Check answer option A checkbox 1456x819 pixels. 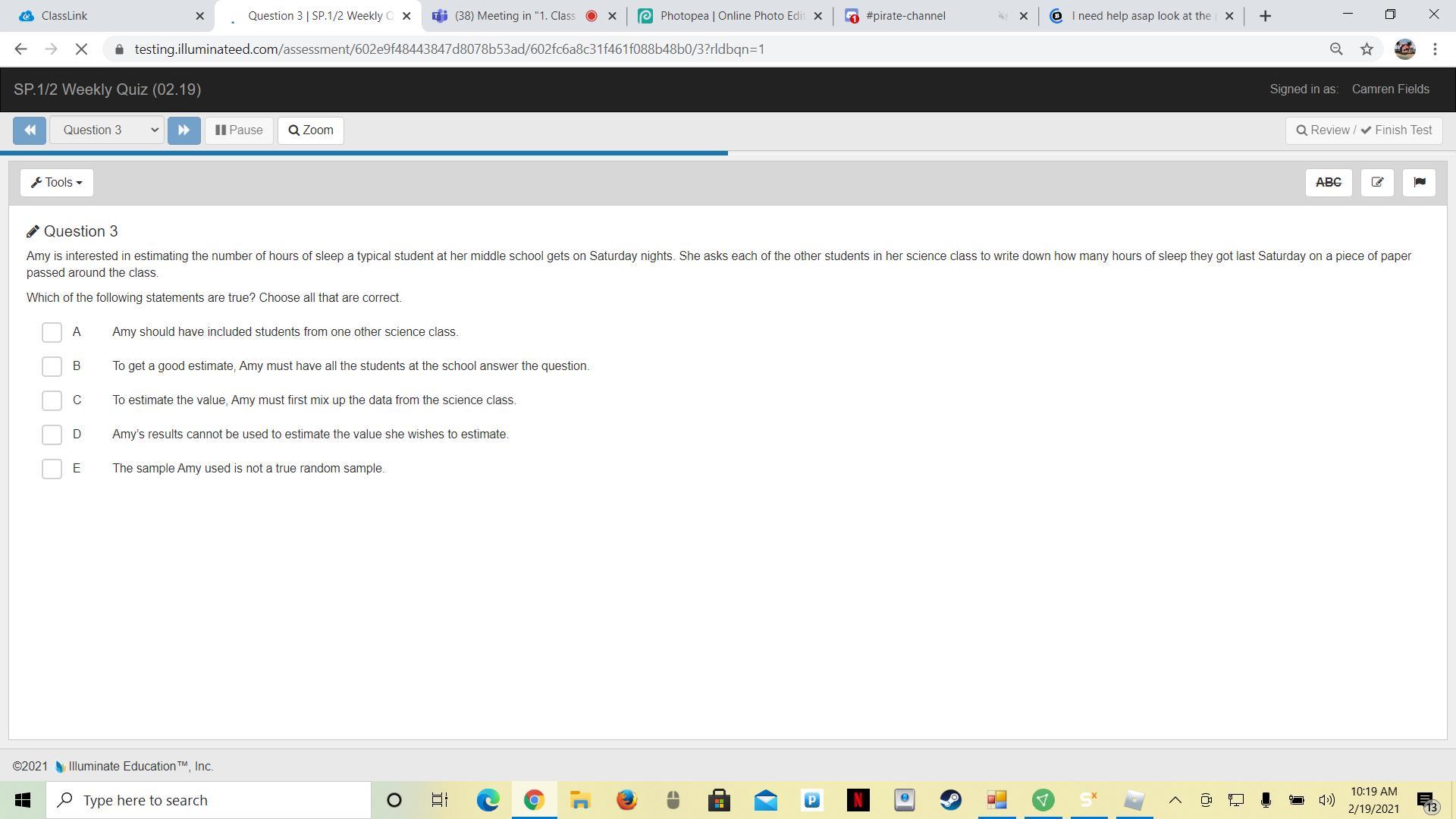(52, 332)
